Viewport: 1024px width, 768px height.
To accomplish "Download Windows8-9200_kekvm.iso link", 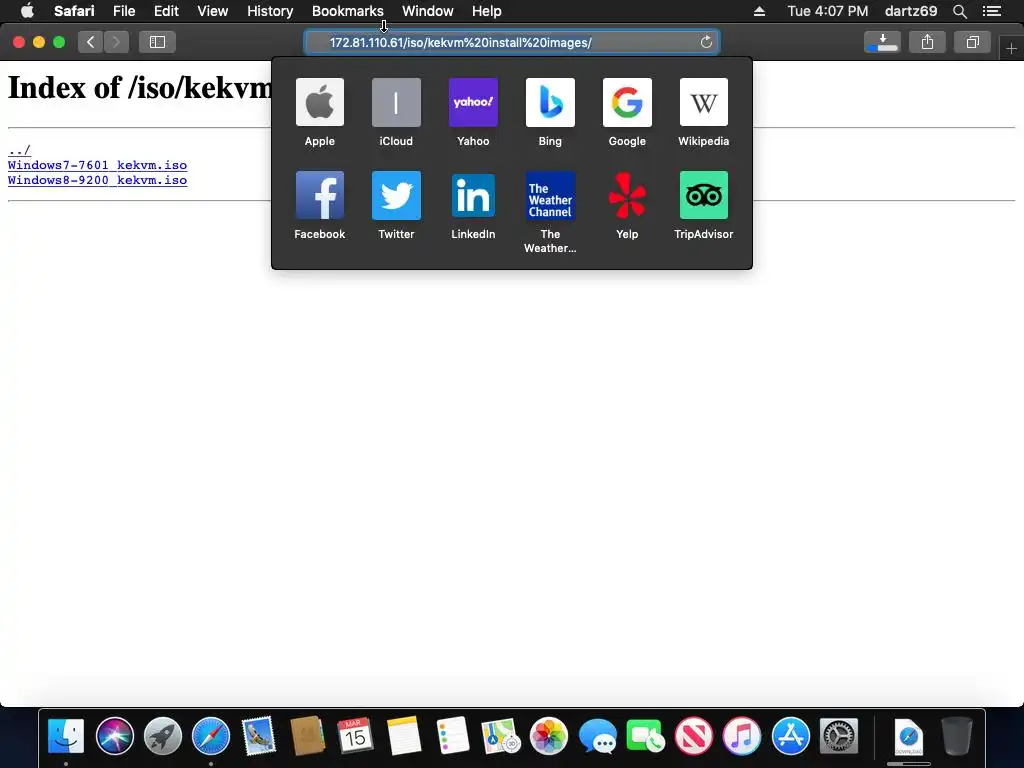I will [97, 180].
